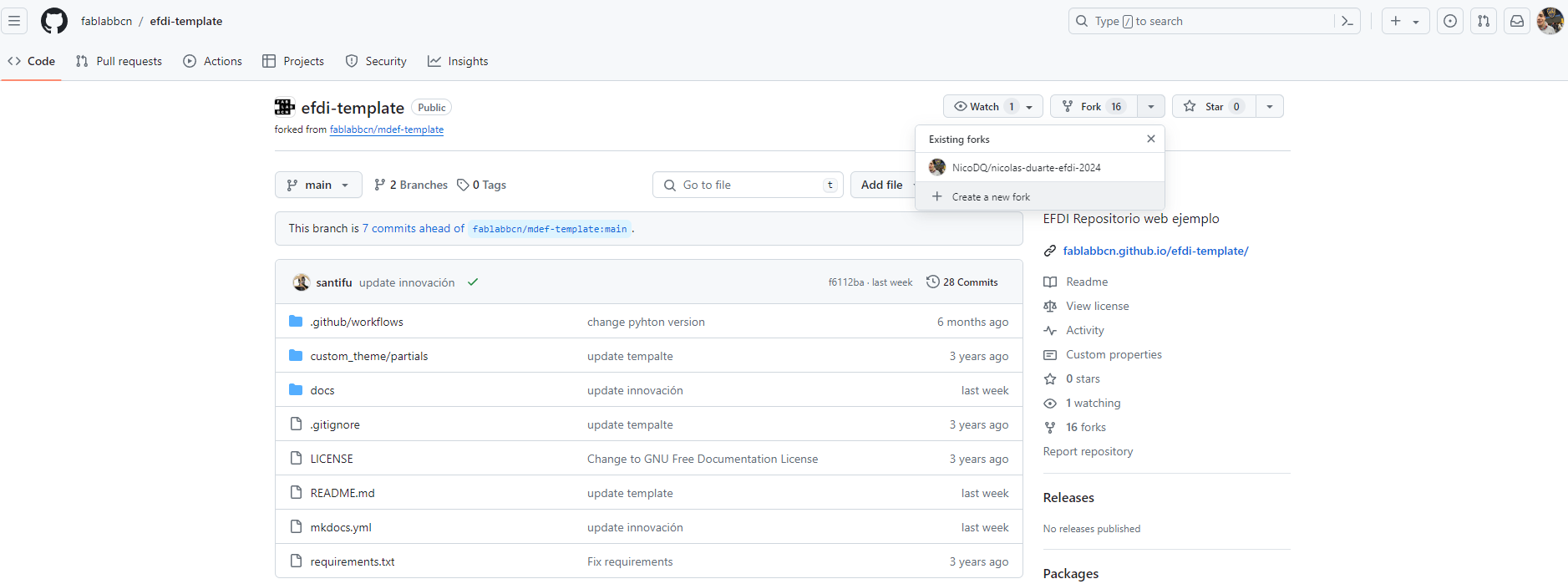Image resolution: width=1568 pixels, height=584 pixels.
Task: Open the Projects tab
Action: point(292,61)
